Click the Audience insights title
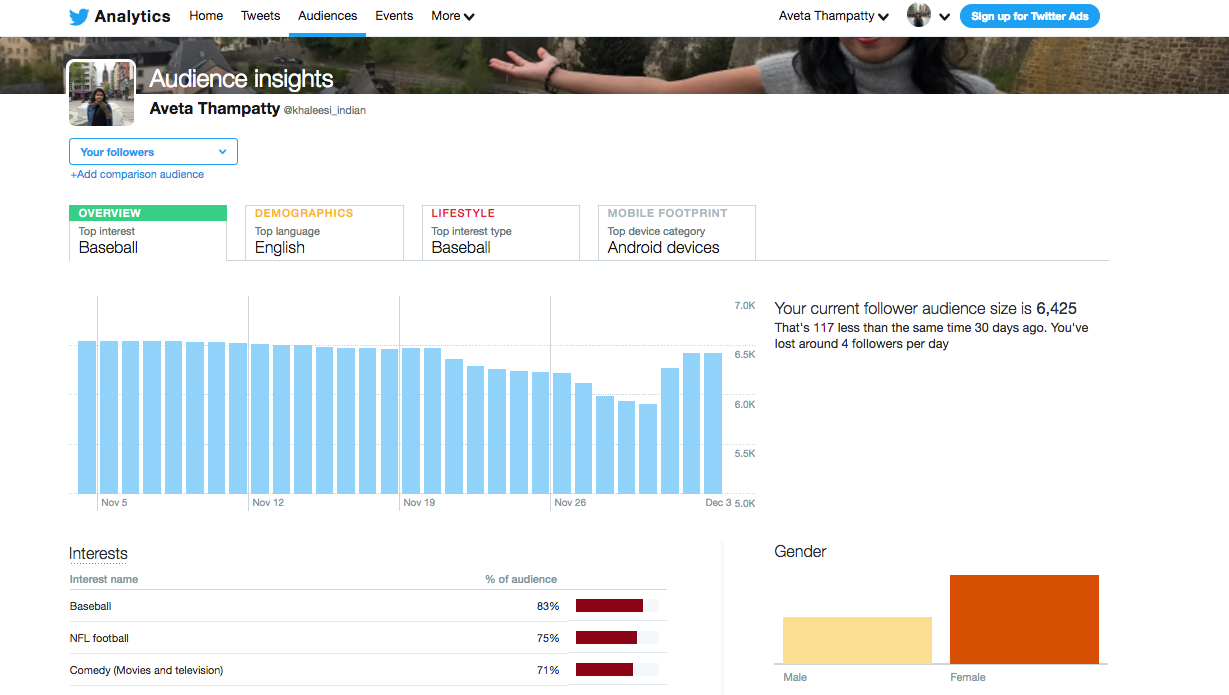The image size is (1229, 695). (x=241, y=79)
